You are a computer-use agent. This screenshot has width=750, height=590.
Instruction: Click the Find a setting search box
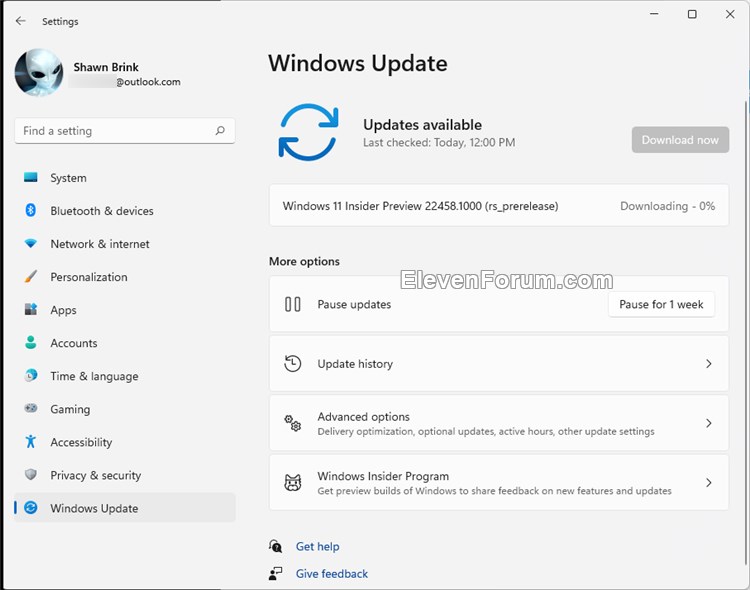coord(125,131)
